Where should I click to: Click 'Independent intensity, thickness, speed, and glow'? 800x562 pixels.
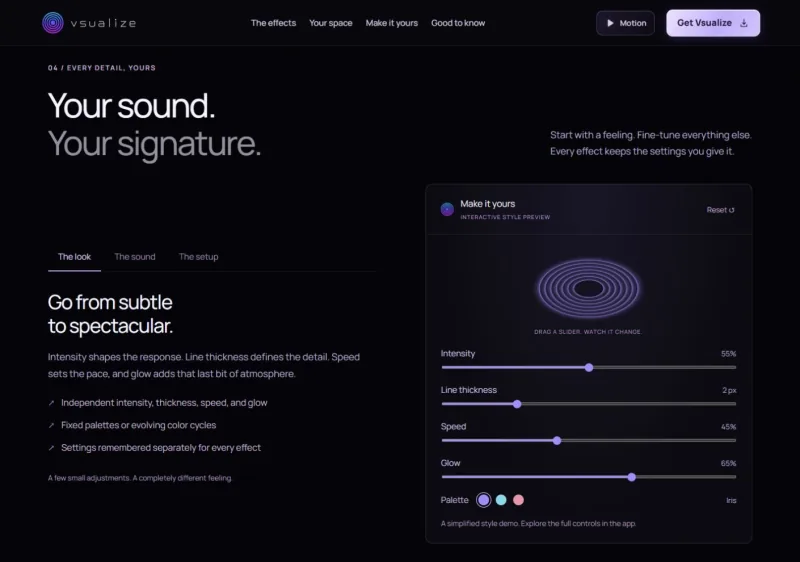click(x=164, y=403)
